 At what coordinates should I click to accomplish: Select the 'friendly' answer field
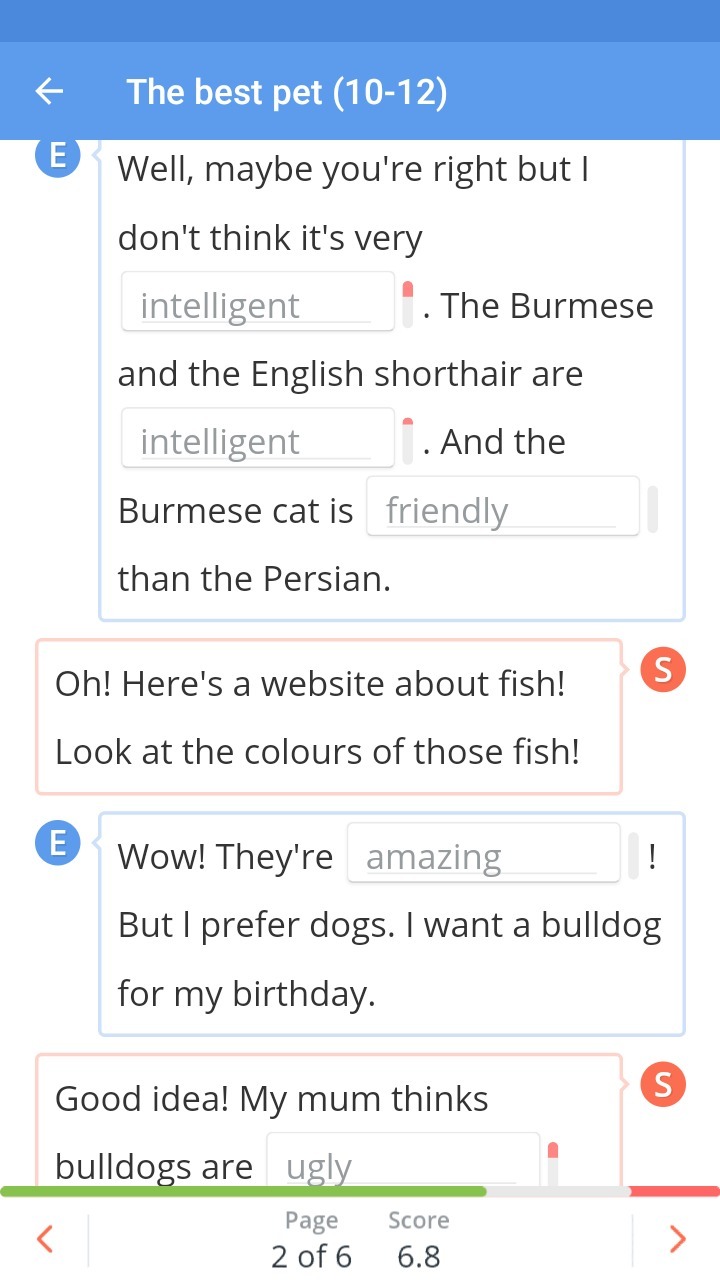click(503, 506)
